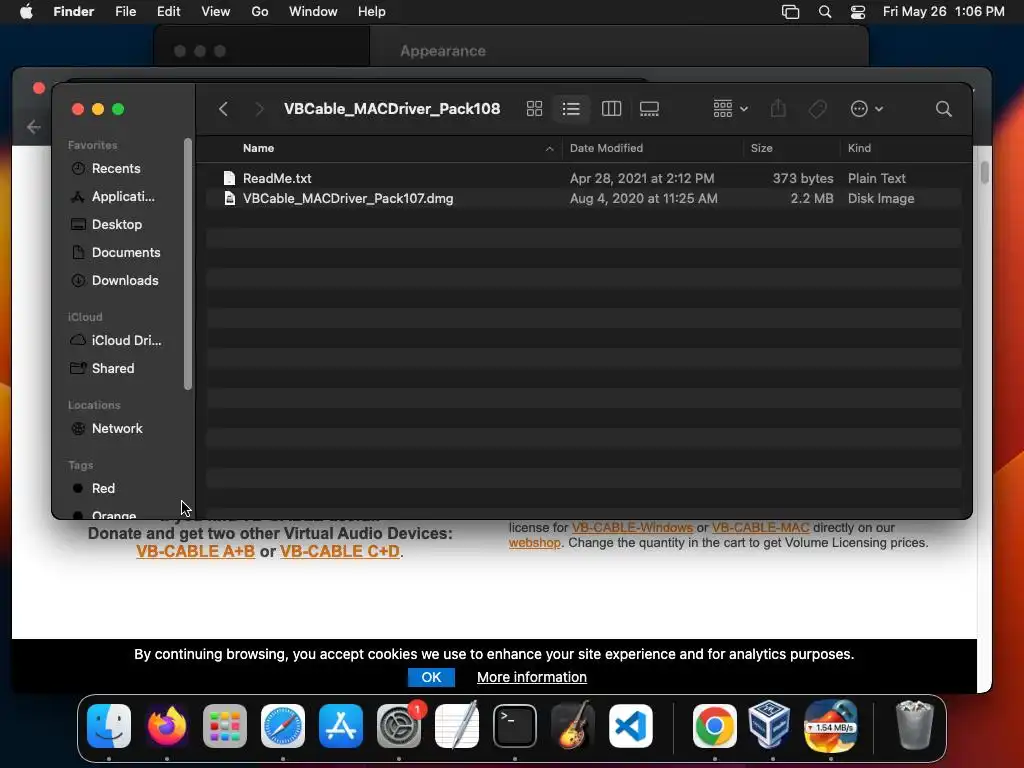Click the Finder search magnifier icon
The height and width of the screenshot is (768, 1024).
tap(943, 109)
